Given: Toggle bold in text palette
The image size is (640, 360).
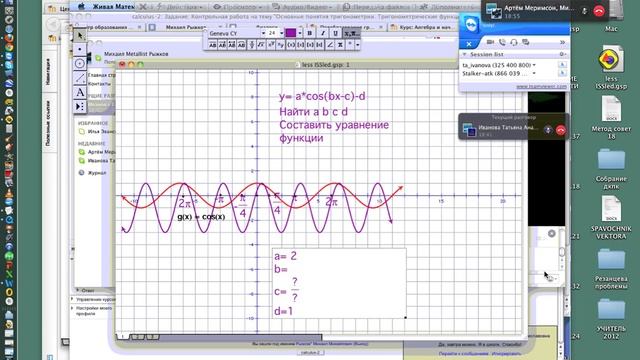Looking at the screenshot, I should (x=309, y=33).
